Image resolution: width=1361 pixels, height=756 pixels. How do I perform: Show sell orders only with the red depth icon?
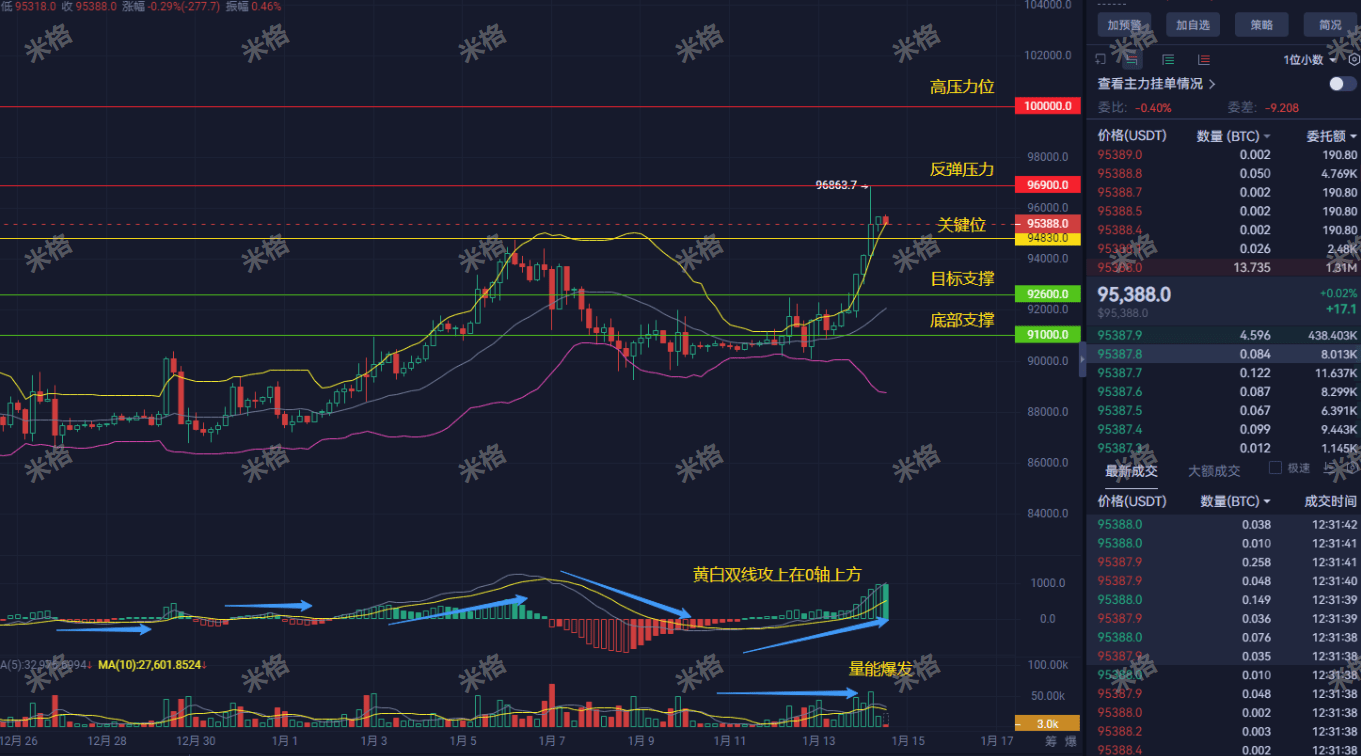tap(1204, 60)
